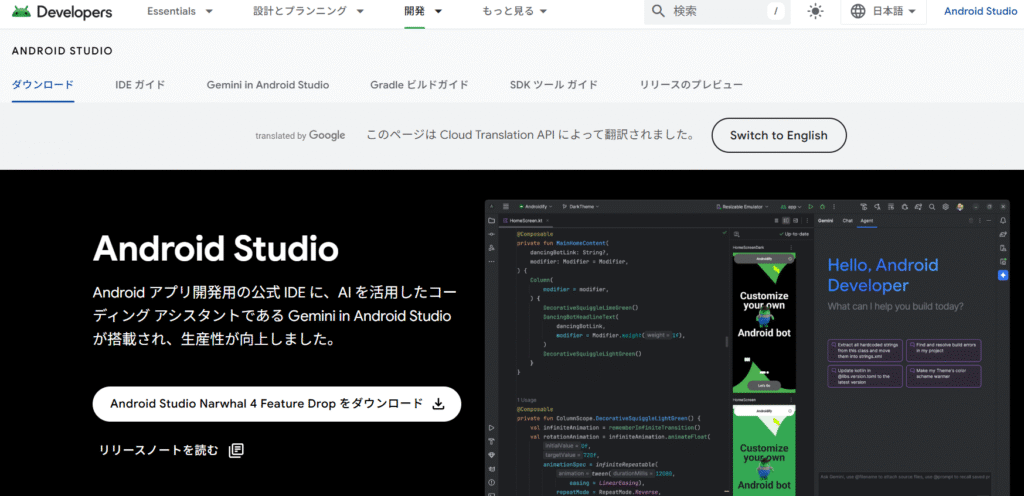The height and width of the screenshot is (496, 1024).
Task: Switch to the IDE ガイド tab
Action: click(x=140, y=85)
